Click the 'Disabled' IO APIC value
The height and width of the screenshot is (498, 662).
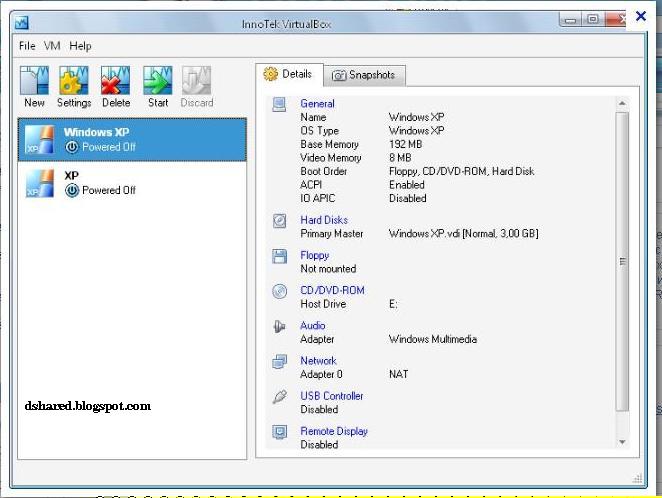408,198
